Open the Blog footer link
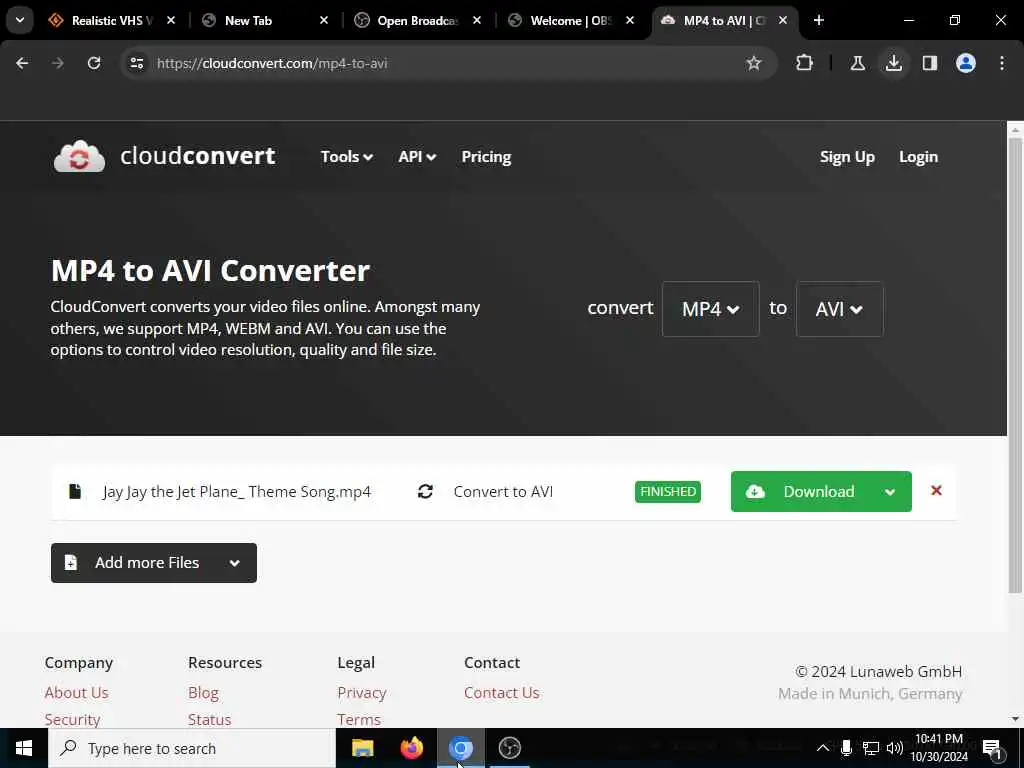Screen dimensions: 1024x768 pos(203,692)
